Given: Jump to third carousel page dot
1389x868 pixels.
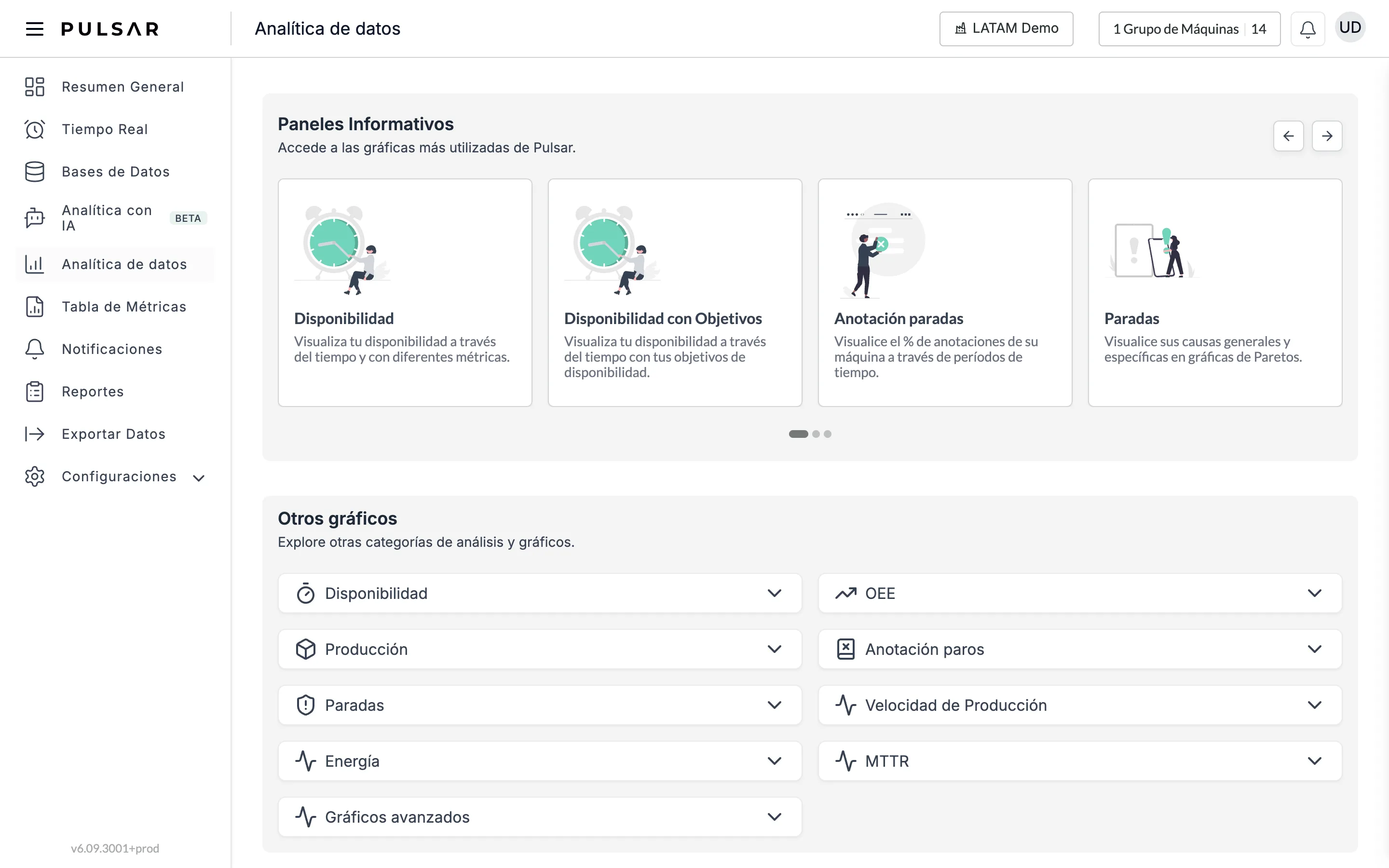Looking at the screenshot, I should pyautogui.click(x=827, y=434).
